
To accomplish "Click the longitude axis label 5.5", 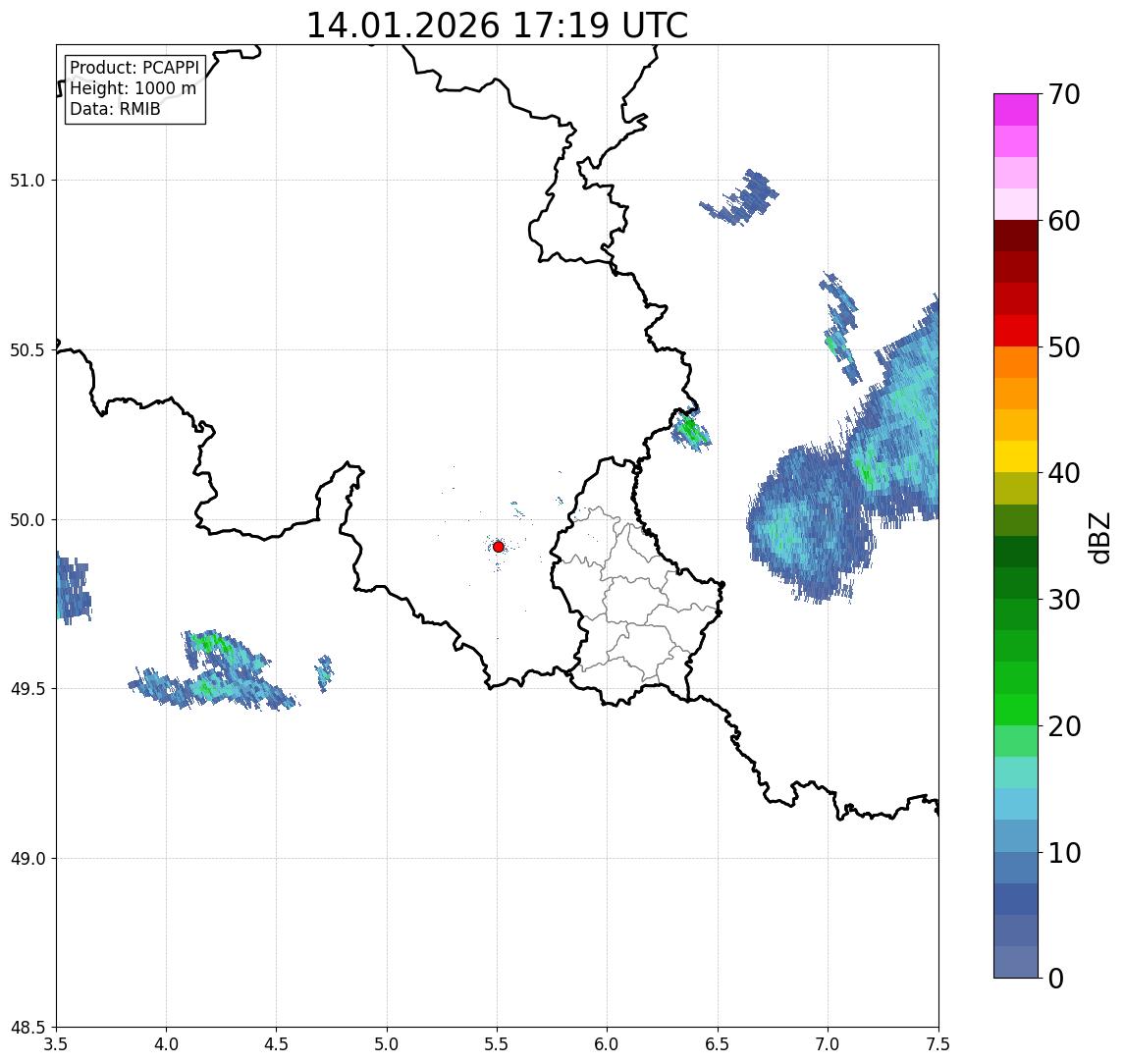I will [x=498, y=1044].
